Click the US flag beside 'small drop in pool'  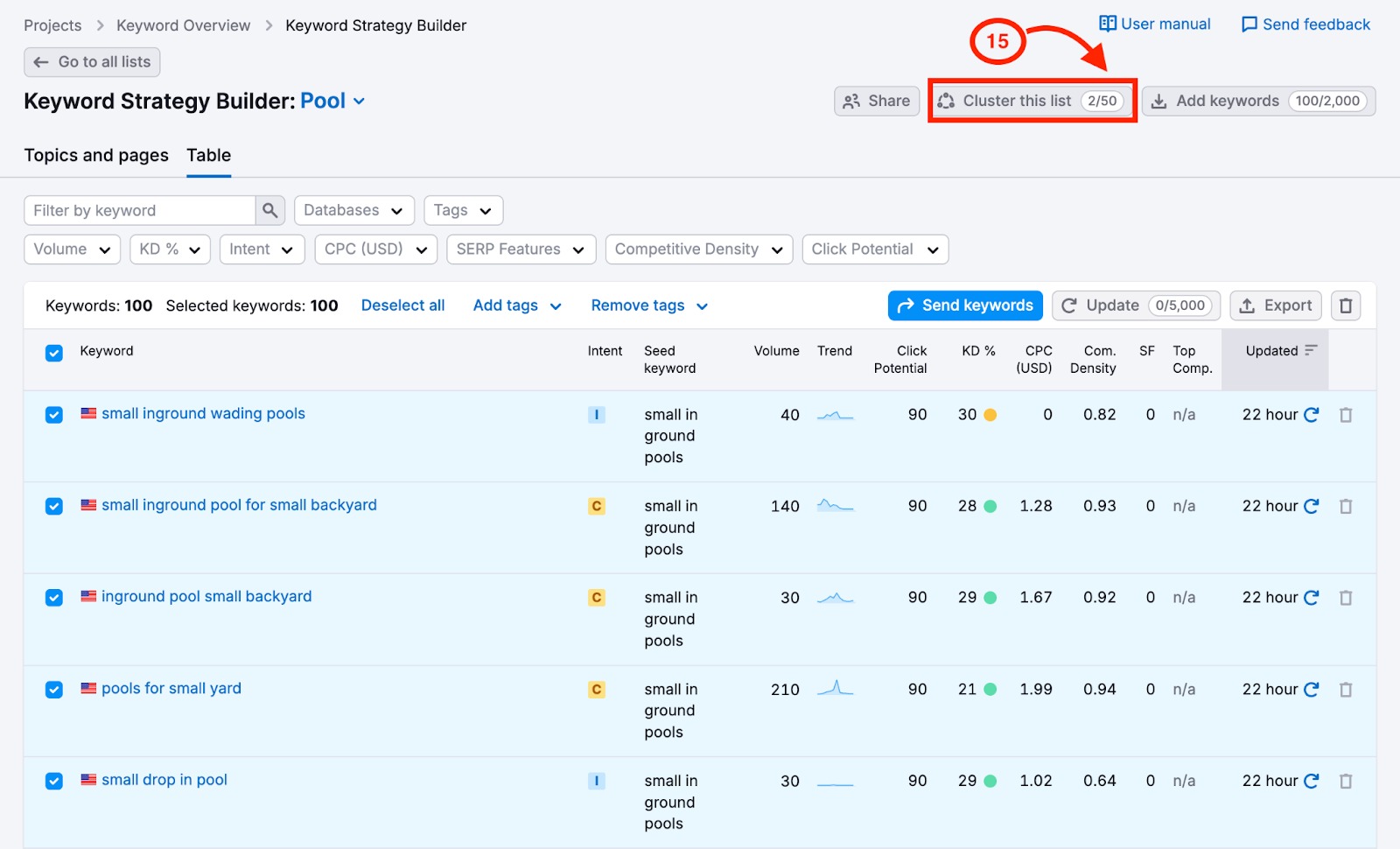(88, 779)
